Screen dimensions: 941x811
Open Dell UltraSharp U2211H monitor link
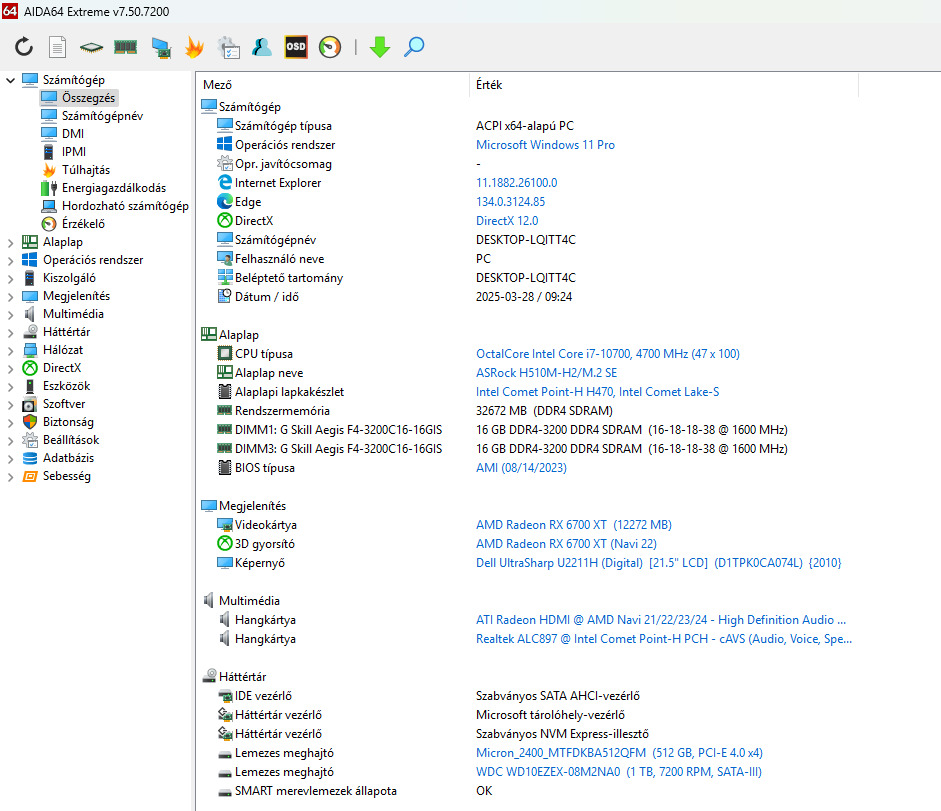(x=659, y=563)
